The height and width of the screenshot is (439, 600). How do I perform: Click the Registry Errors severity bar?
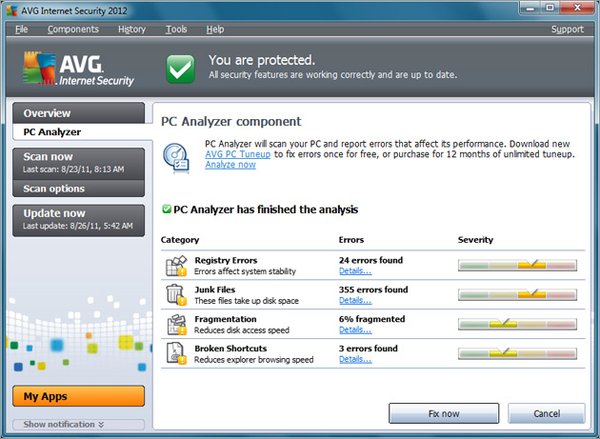(x=517, y=265)
